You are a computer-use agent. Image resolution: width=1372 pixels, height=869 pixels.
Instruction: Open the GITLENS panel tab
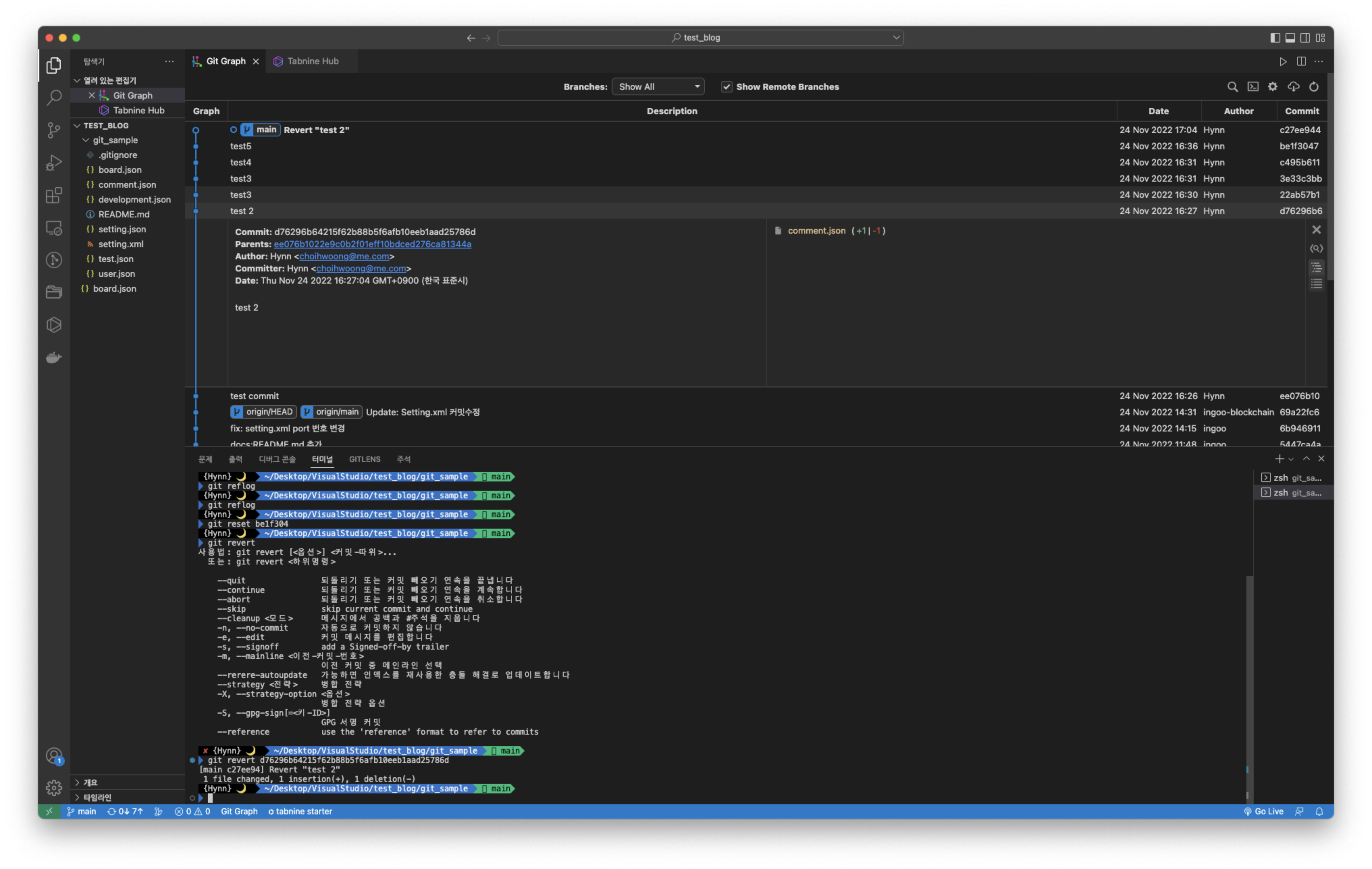click(365, 459)
